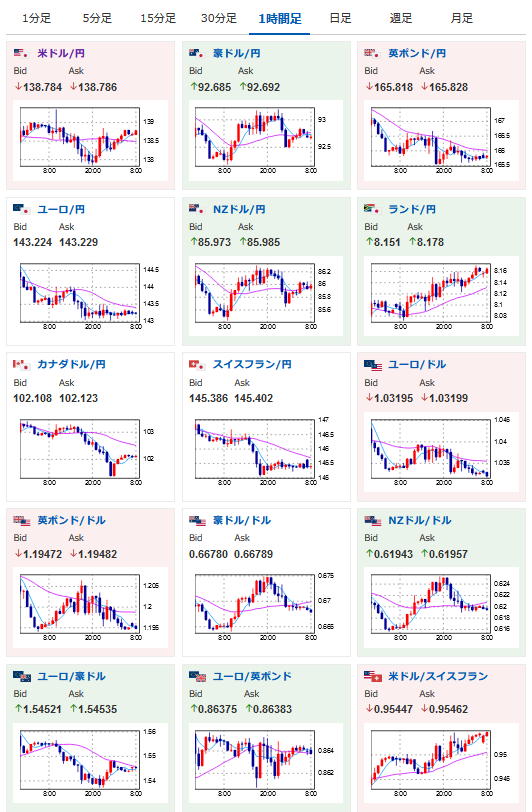Click the ユーロ/豪ドル chart thumbnail
Screen dimensions: 532x812
point(90,764)
